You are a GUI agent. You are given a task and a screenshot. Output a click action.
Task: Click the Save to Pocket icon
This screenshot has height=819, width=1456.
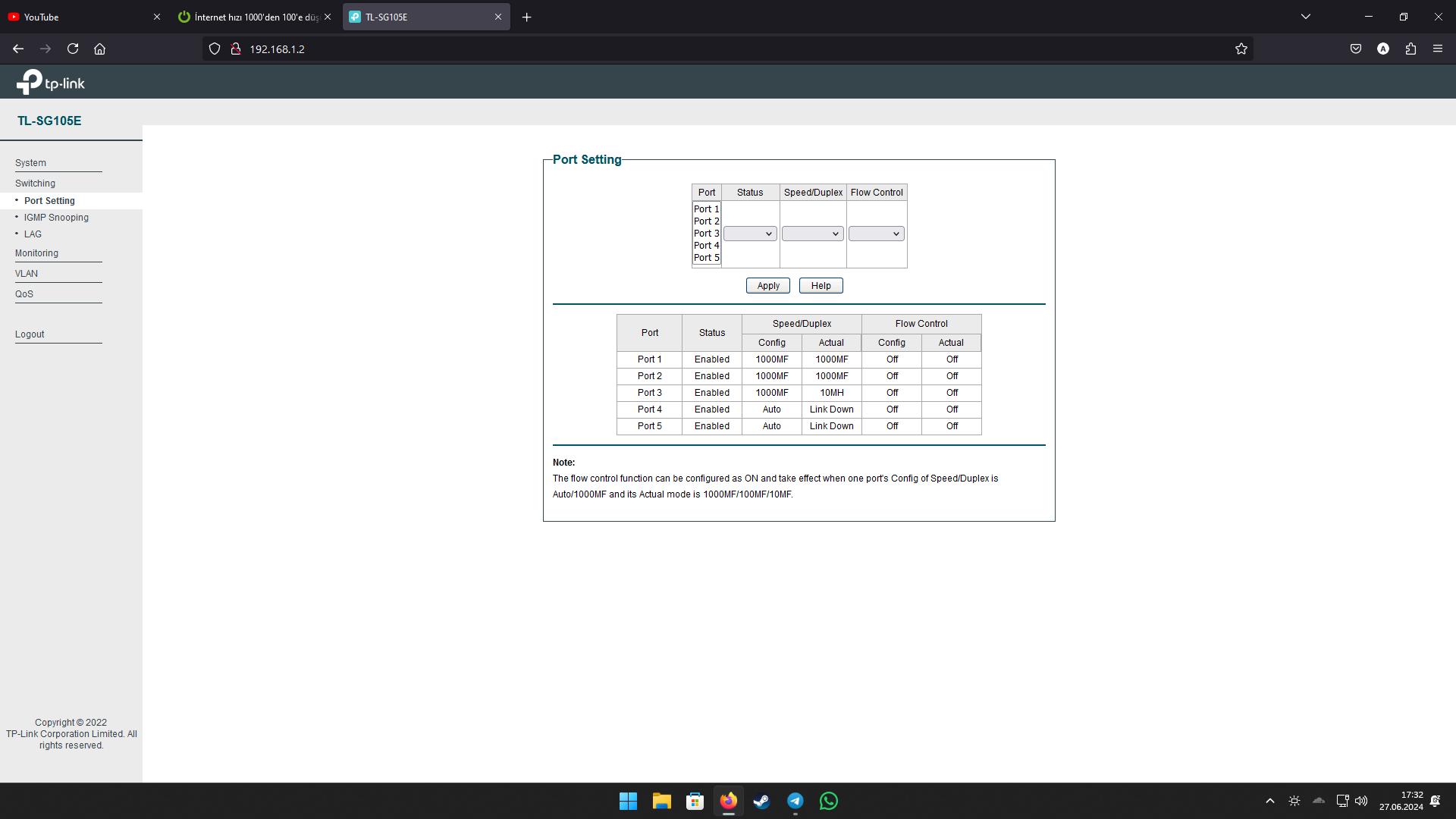[x=1356, y=49]
